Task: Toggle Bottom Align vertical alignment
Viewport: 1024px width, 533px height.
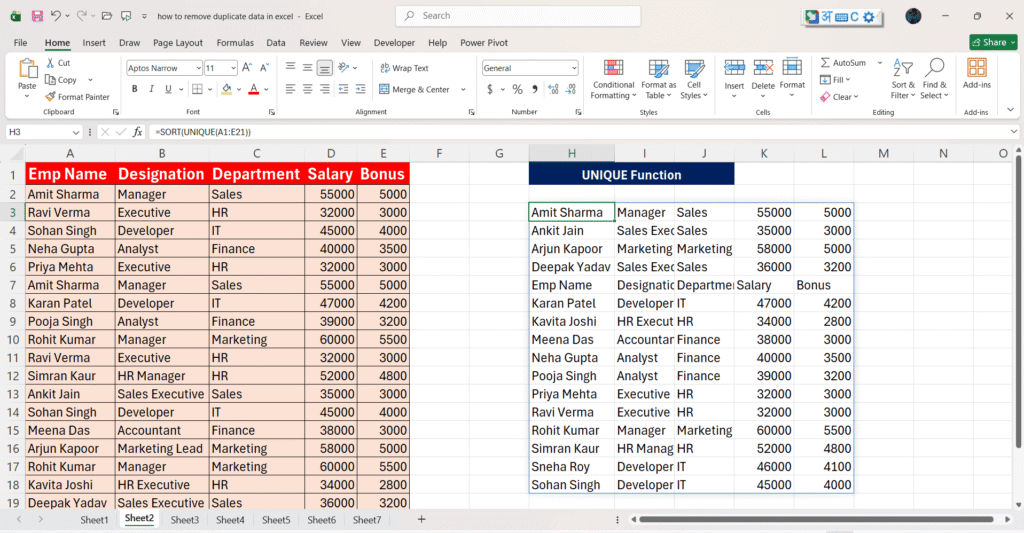Action: click(x=325, y=67)
